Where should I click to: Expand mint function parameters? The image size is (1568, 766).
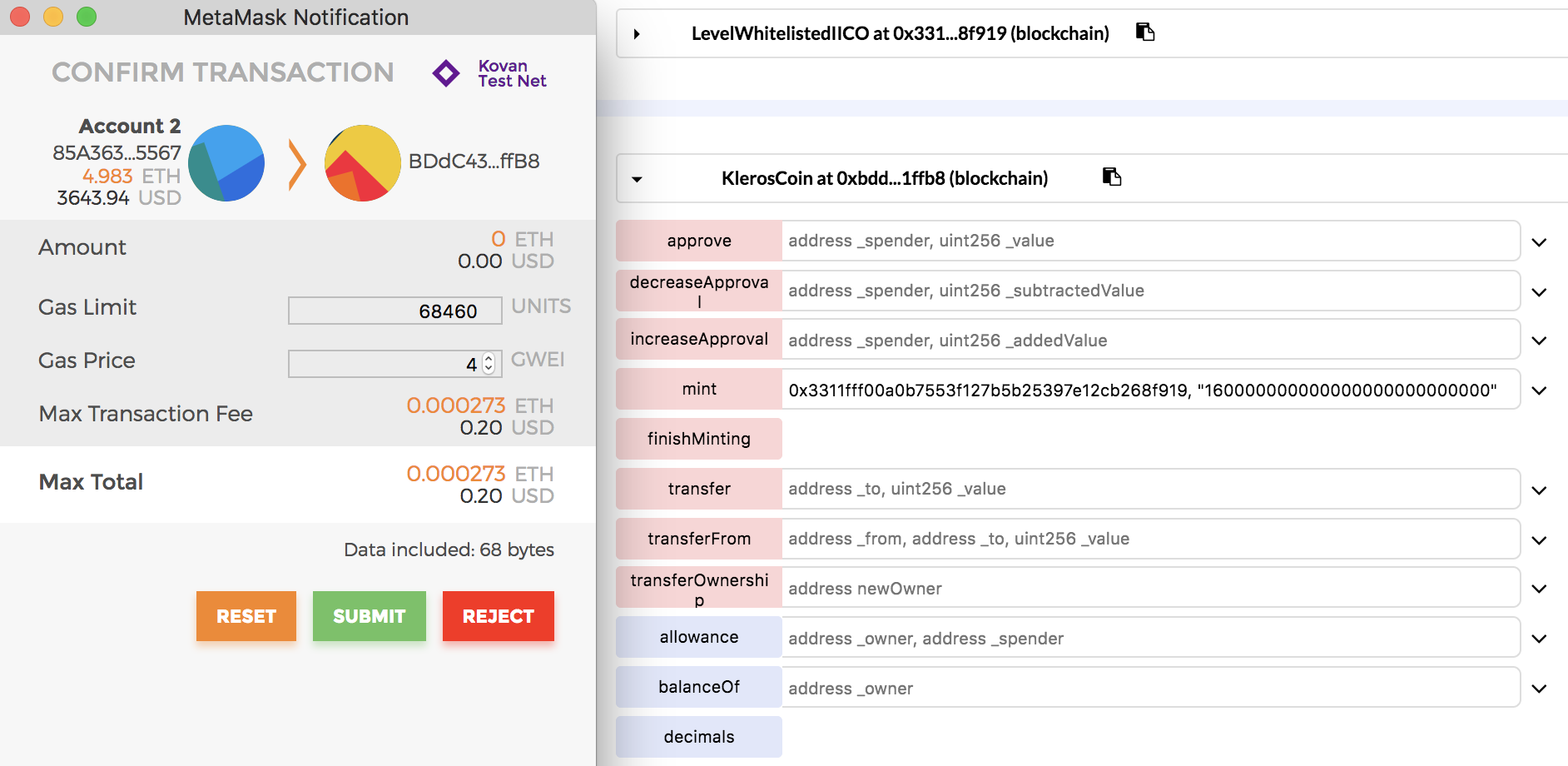click(1540, 390)
